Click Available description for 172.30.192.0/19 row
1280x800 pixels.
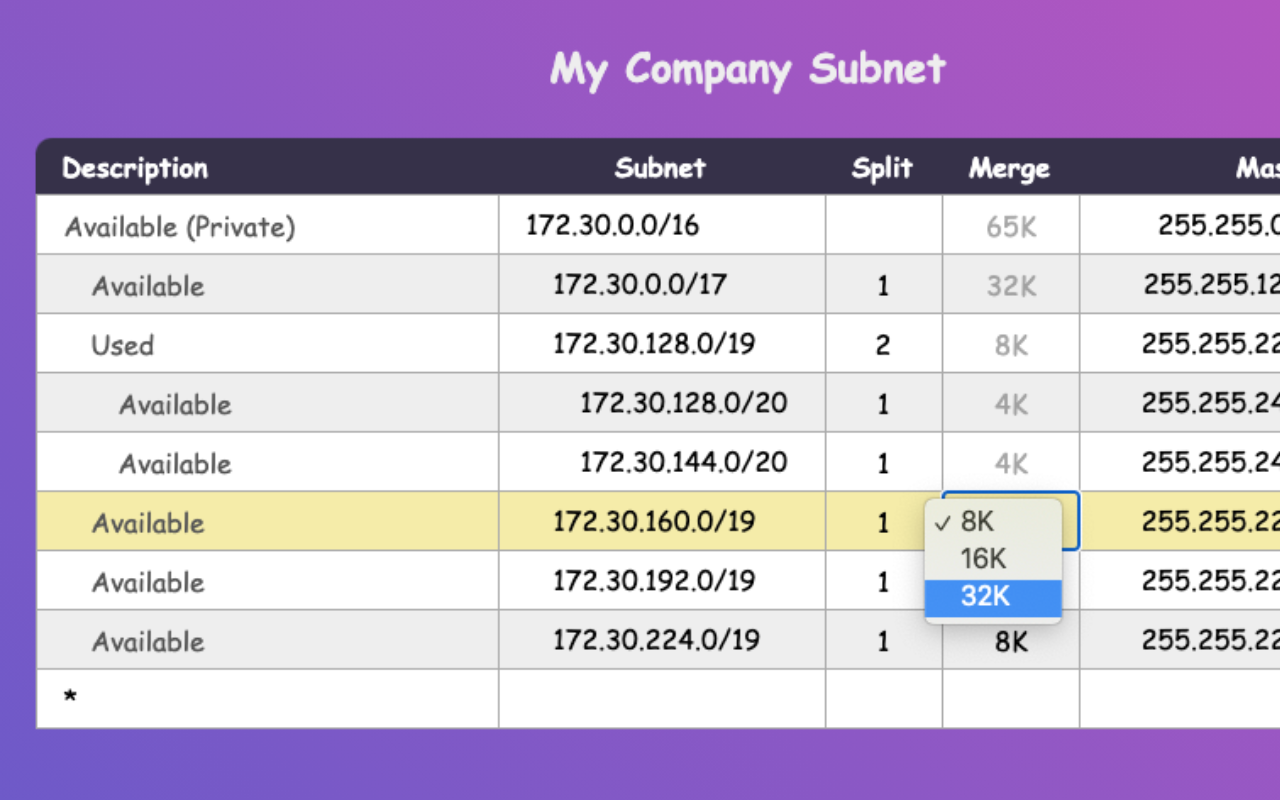tap(267, 581)
